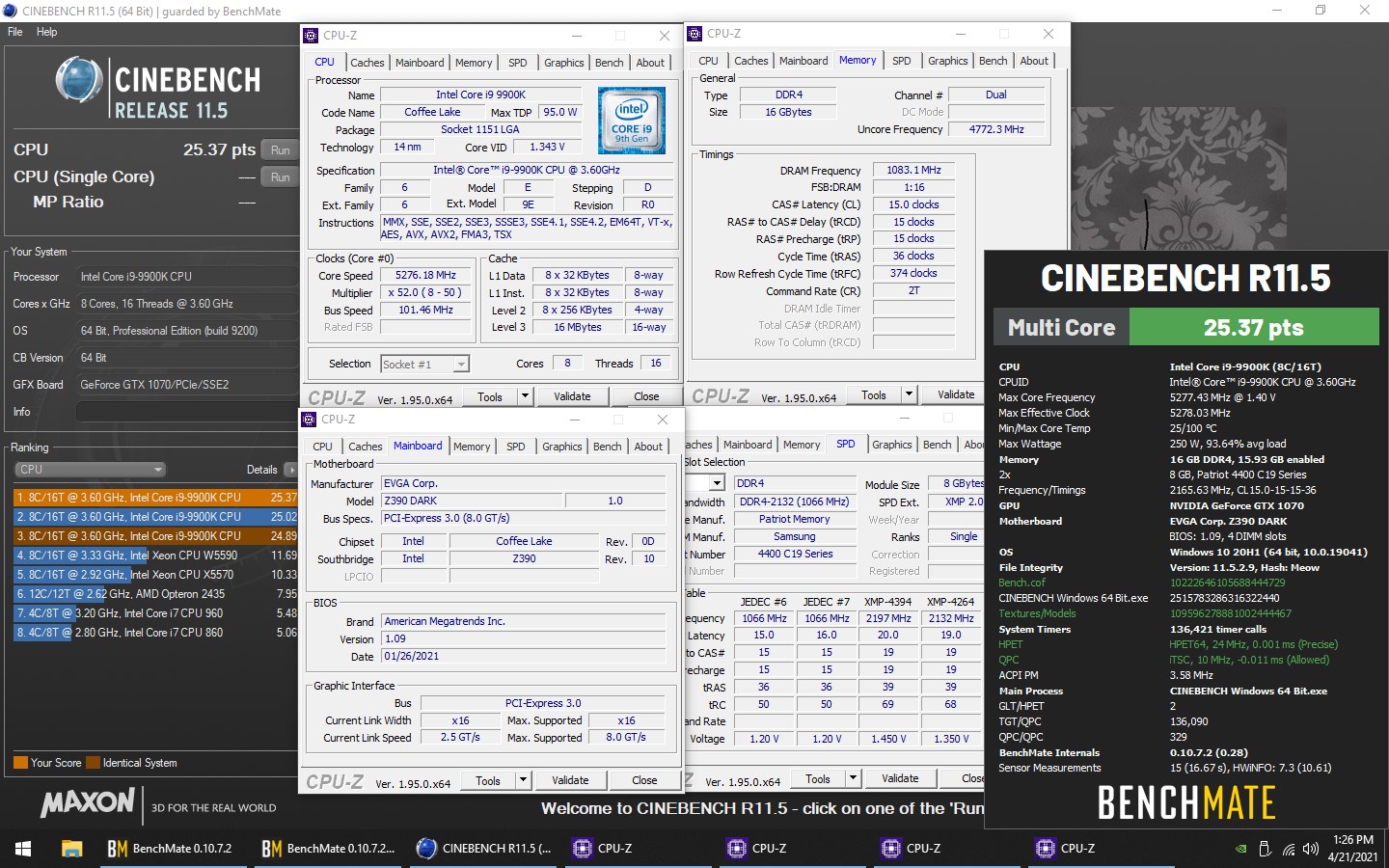
Task: Open the Graphics tab in the CPU-Z Memory timings window
Action: click(x=947, y=61)
